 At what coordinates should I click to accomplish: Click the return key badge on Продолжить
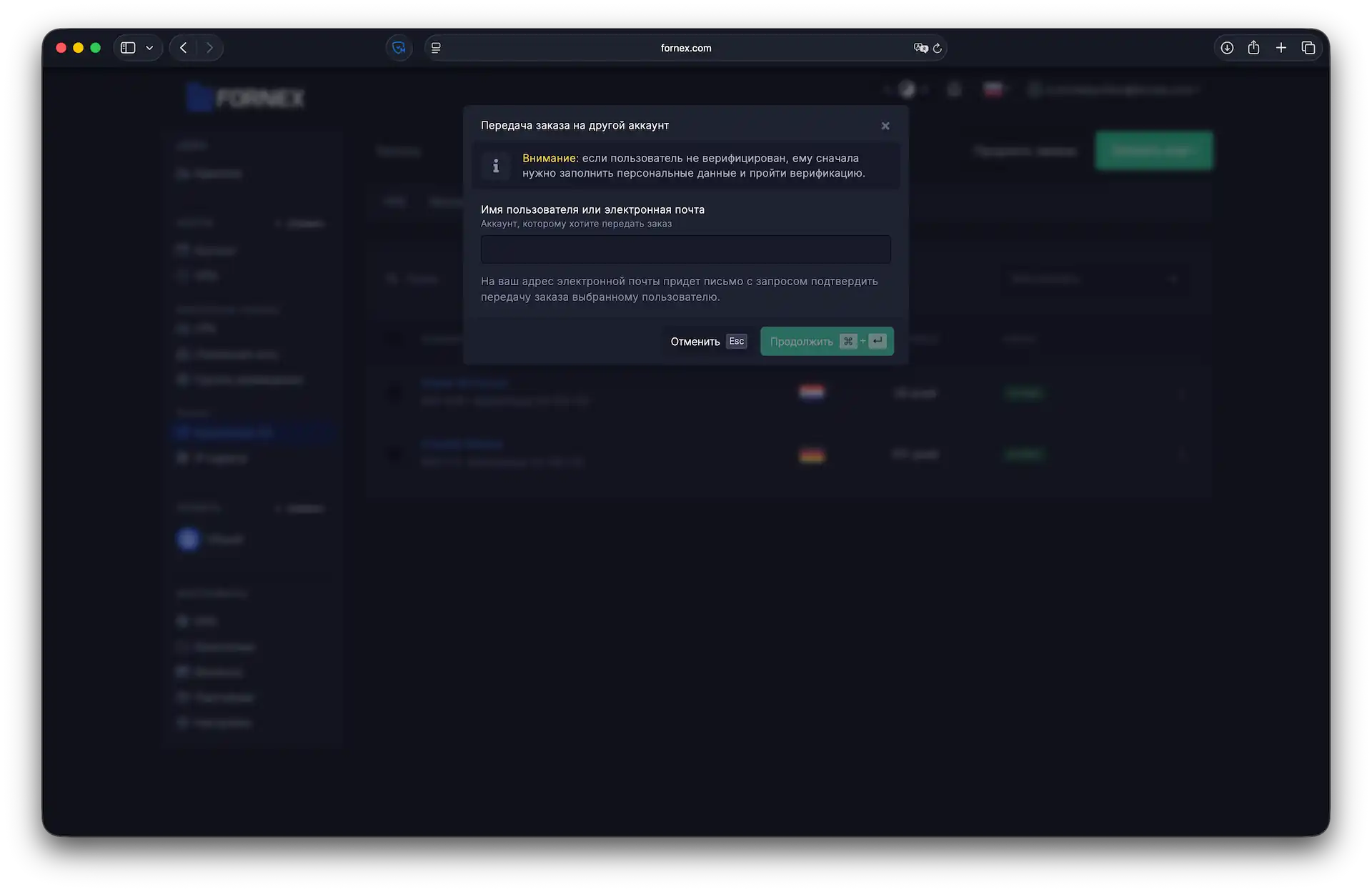[878, 342]
